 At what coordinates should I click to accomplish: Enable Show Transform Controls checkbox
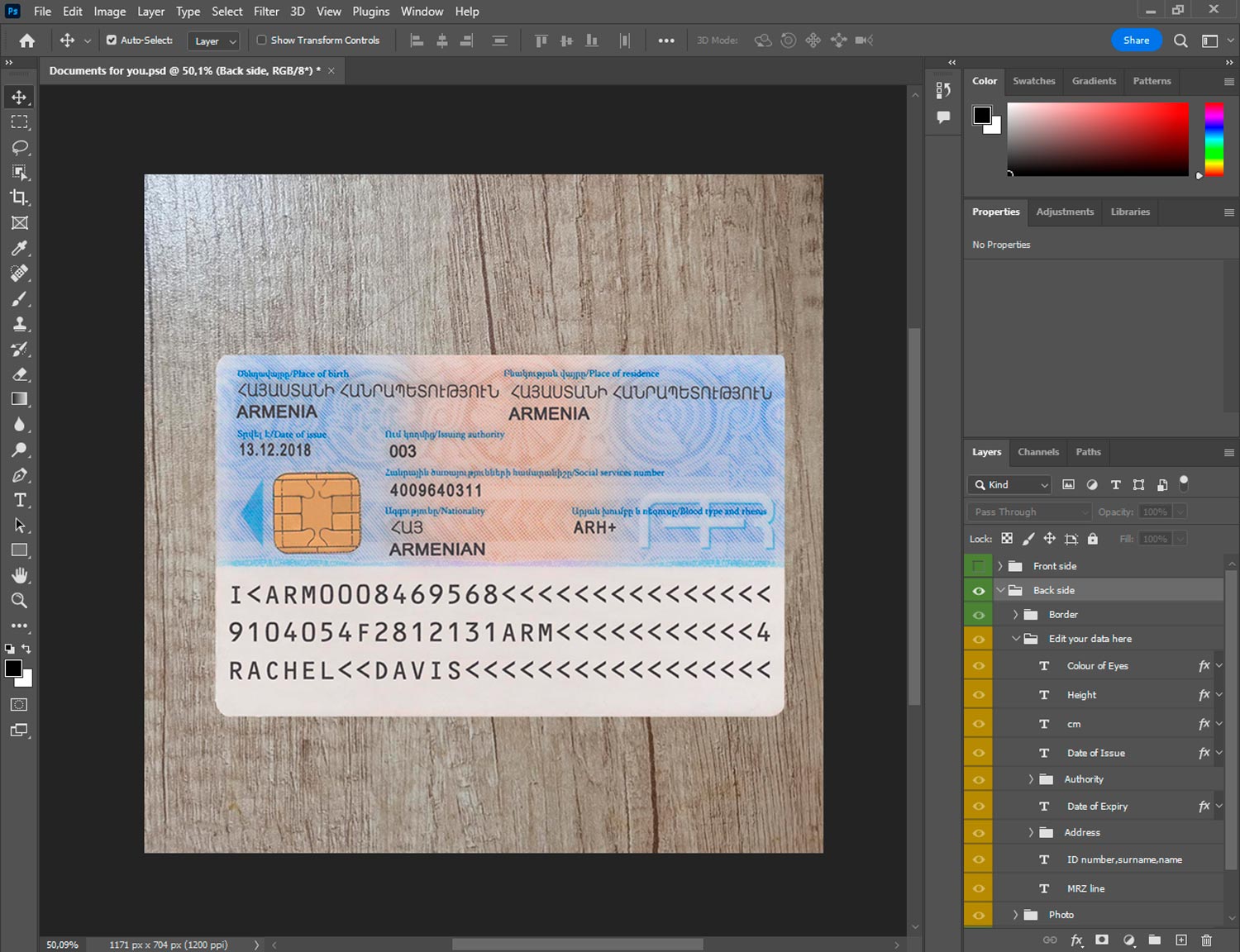click(x=261, y=40)
